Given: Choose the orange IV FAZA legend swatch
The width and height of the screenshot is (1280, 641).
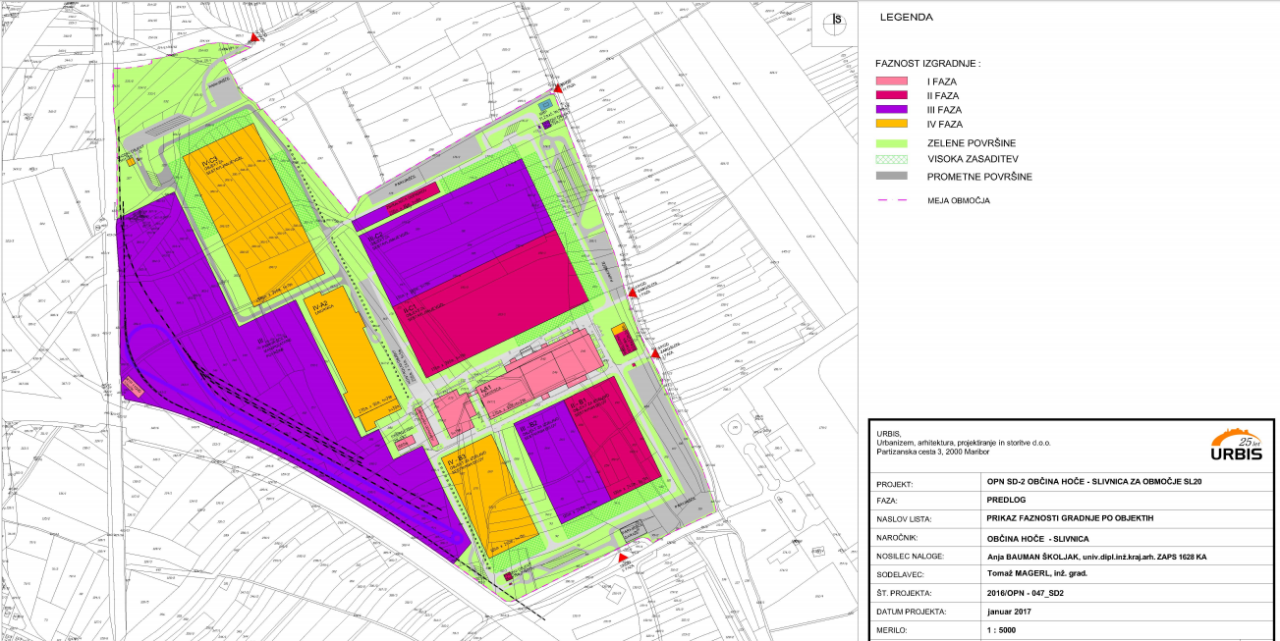Looking at the screenshot, I should tap(891, 124).
